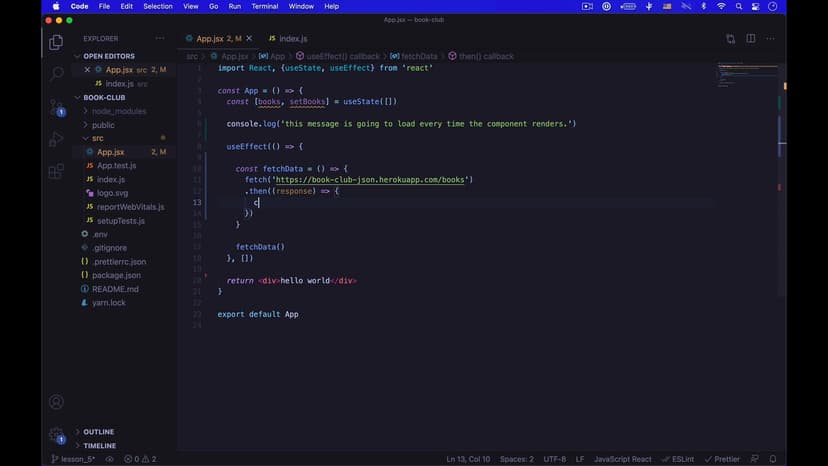Expand the Outline section

(x=98, y=432)
